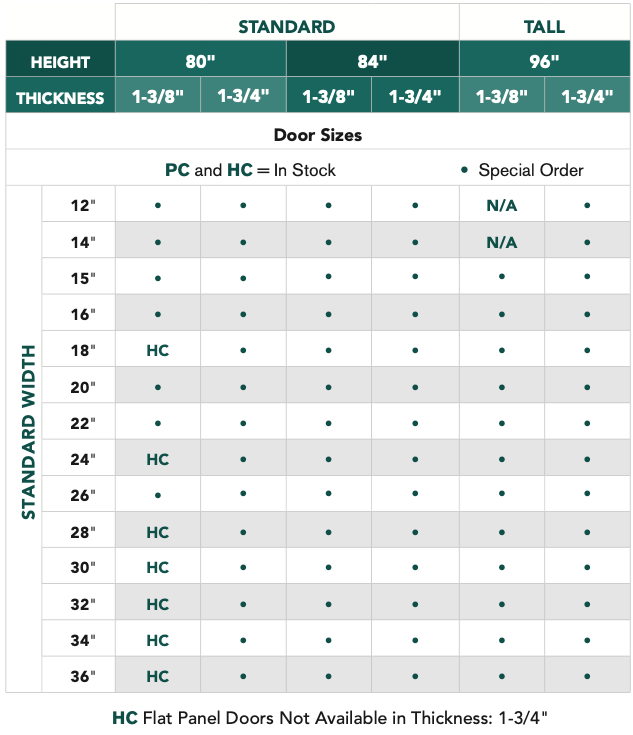Click the "PC and HC = In Stock" legend

pyautogui.click(x=250, y=170)
